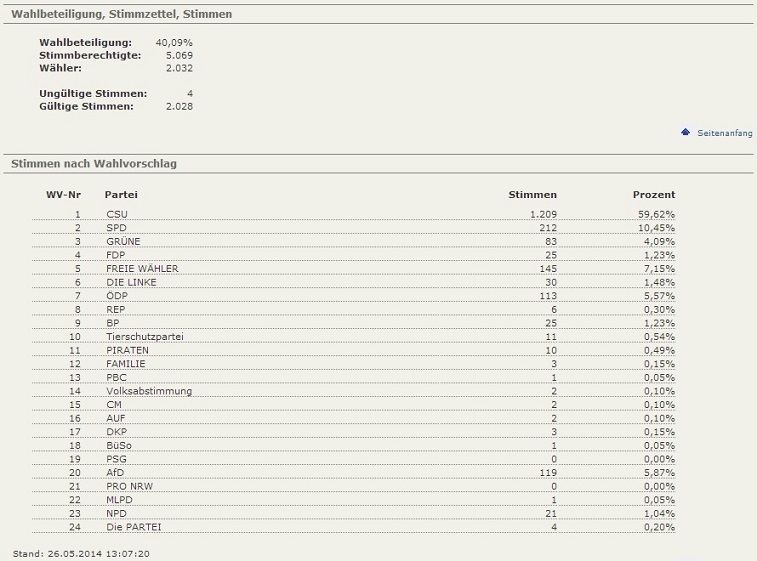The width and height of the screenshot is (757, 561).
Task: Click the NPD party label
Action: (x=116, y=513)
